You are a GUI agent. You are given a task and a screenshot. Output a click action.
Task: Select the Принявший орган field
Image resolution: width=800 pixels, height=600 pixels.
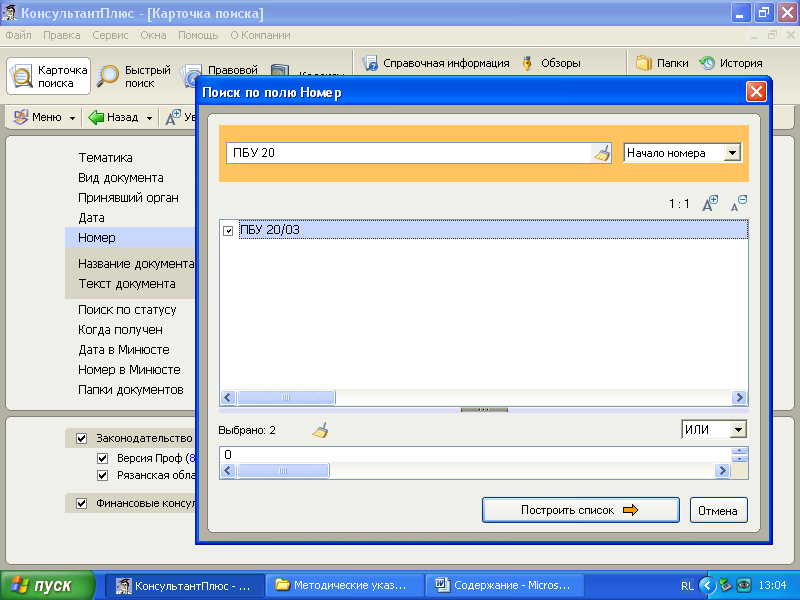point(128,197)
